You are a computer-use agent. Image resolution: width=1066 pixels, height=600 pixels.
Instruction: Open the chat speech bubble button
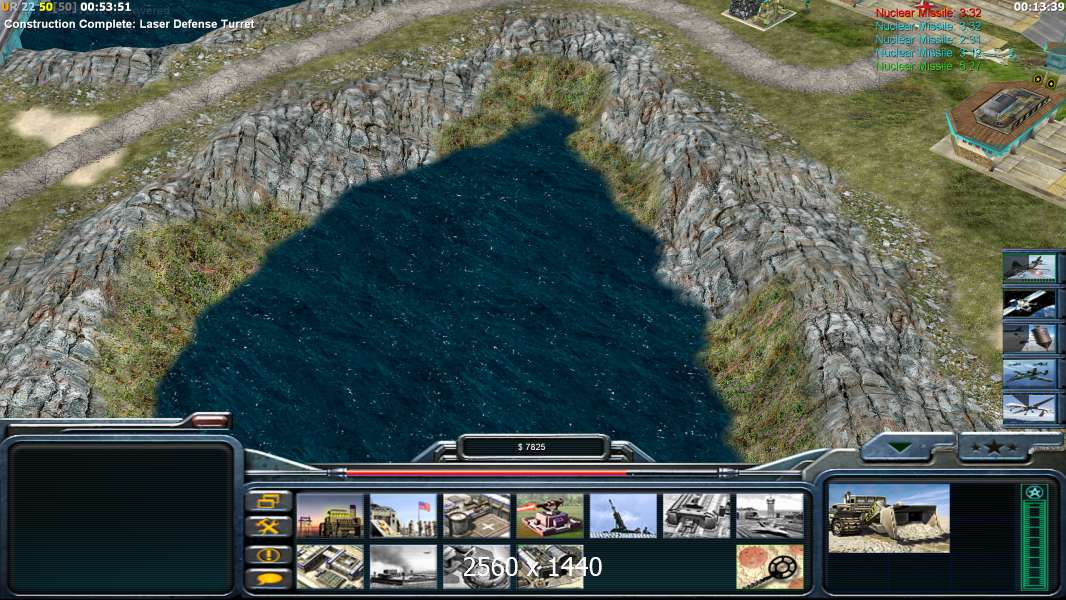pyautogui.click(x=269, y=579)
